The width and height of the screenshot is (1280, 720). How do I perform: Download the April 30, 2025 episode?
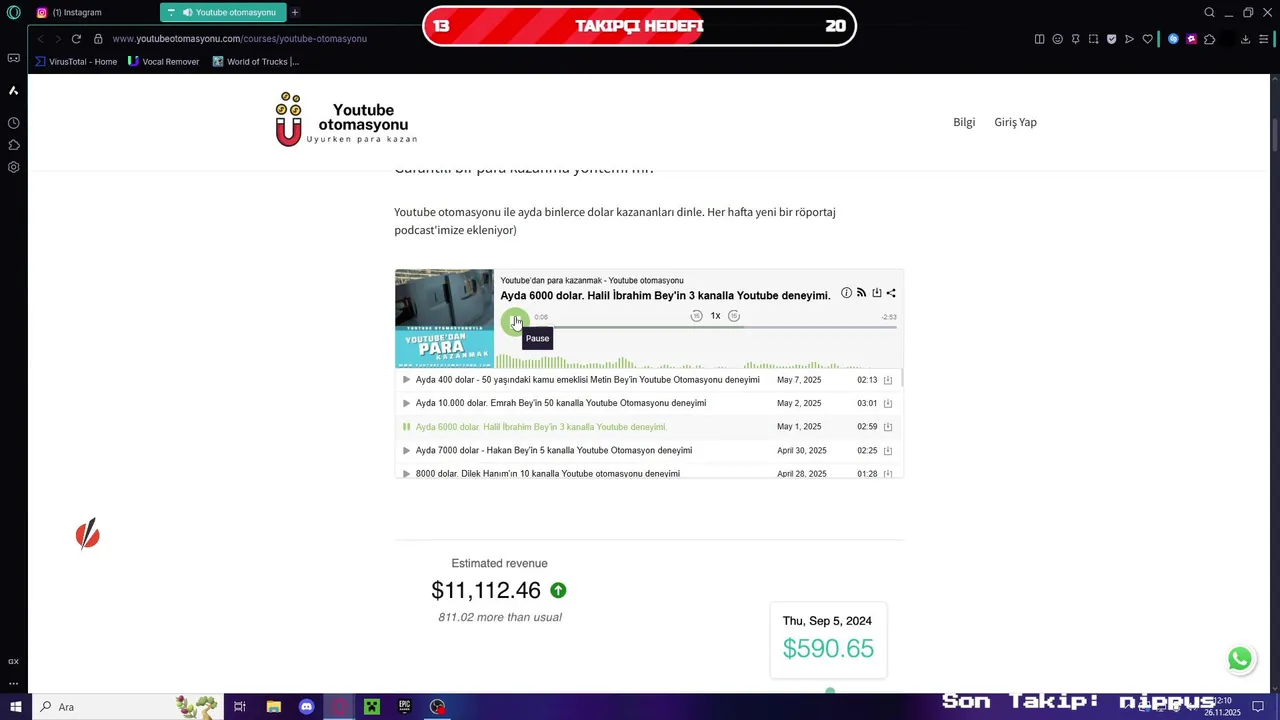click(x=887, y=450)
